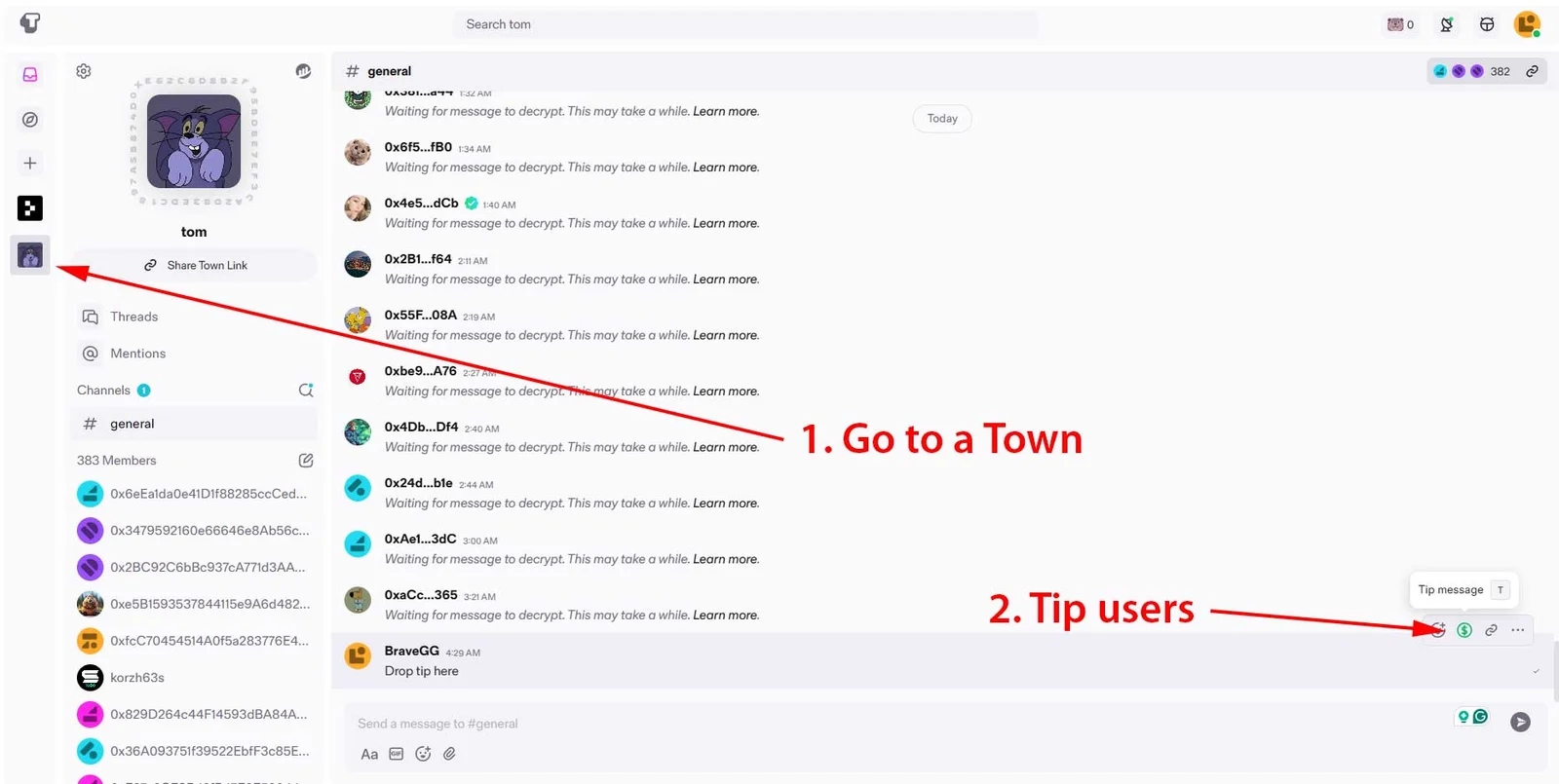Screen dimensions: 1559x784
Task: Open member 0x2BC92C6bBc937cA771d3AA...
Action: click(195, 567)
